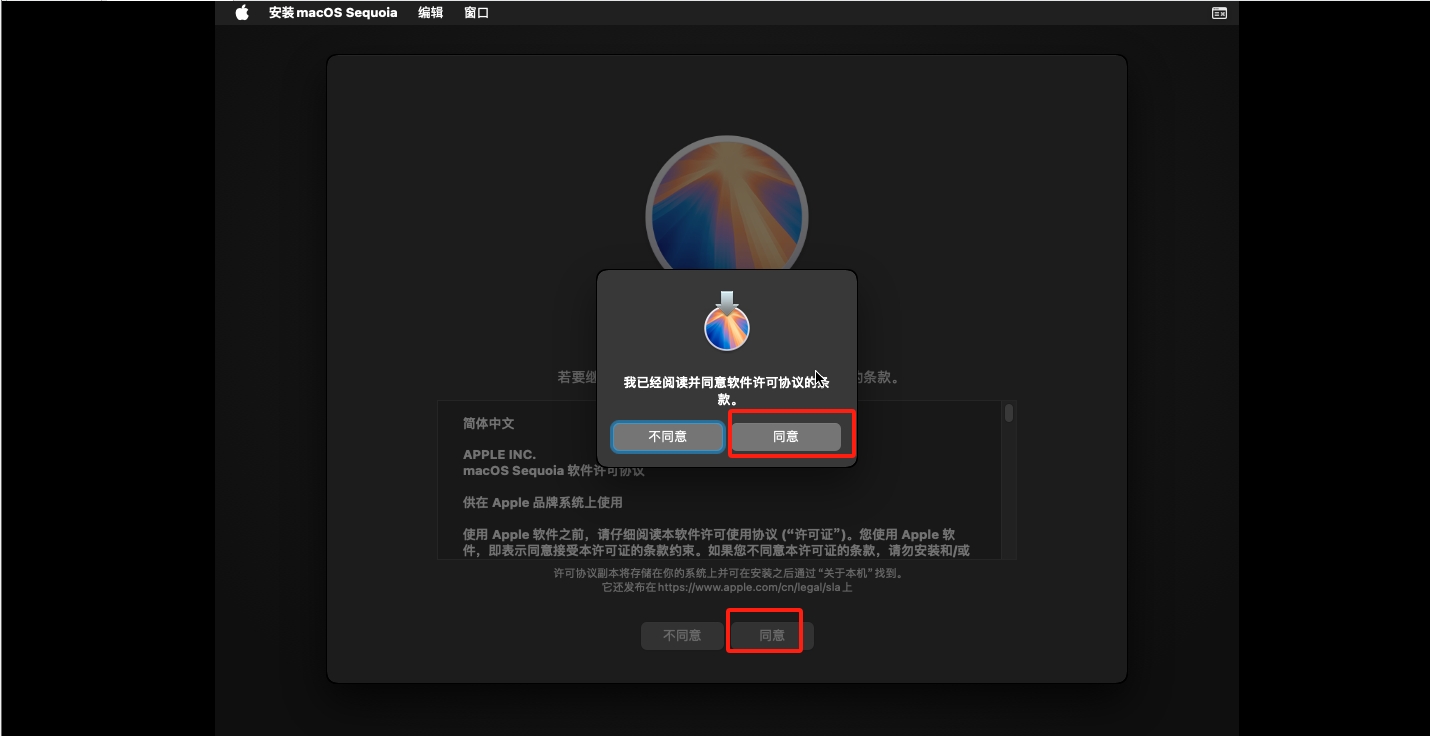
Task: Click the 许可协议副本将存储在你的系统上 note
Action: (x=727, y=573)
